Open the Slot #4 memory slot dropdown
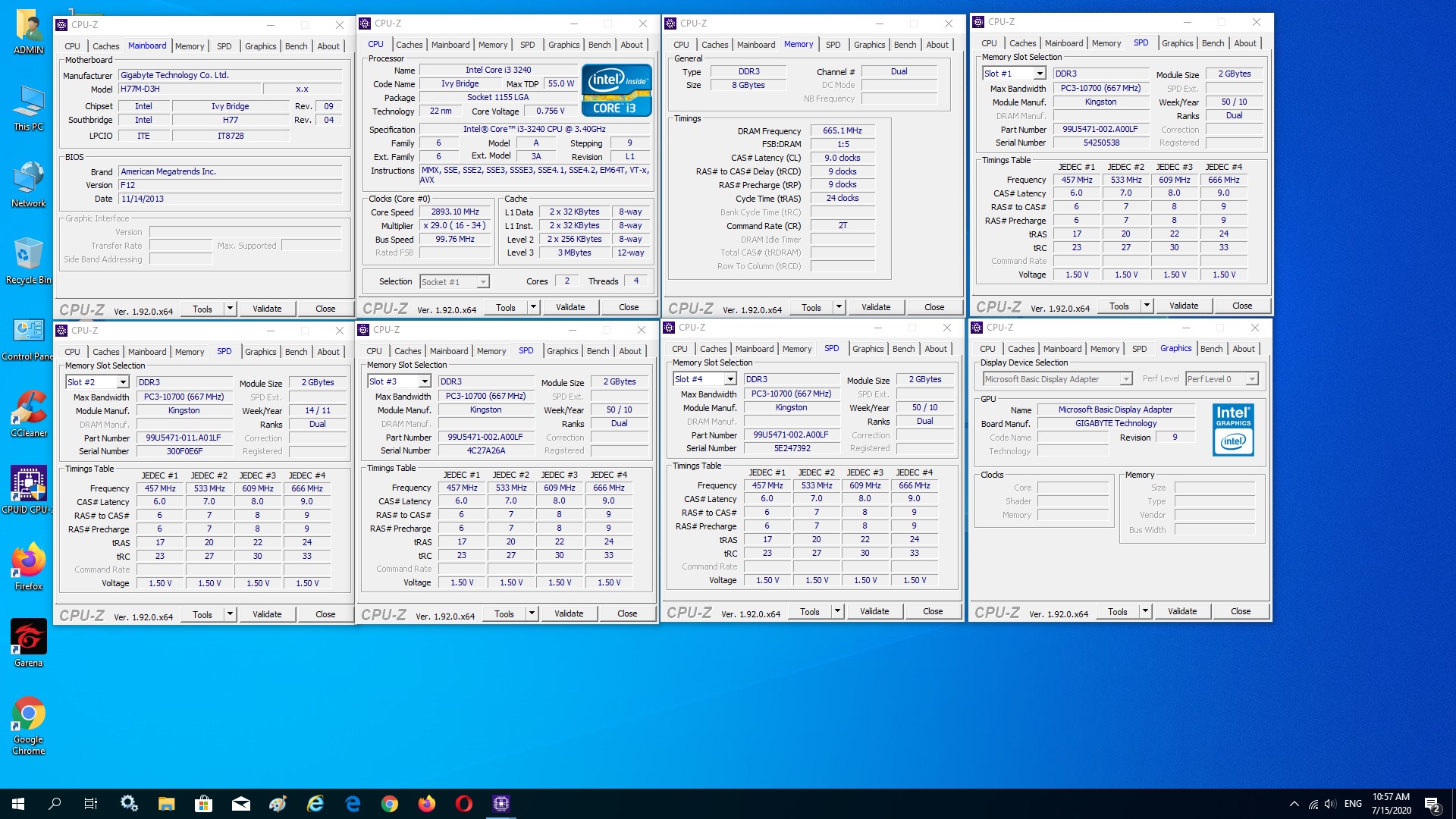This screenshot has width=1456, height=819. click(x=704, y=379)
